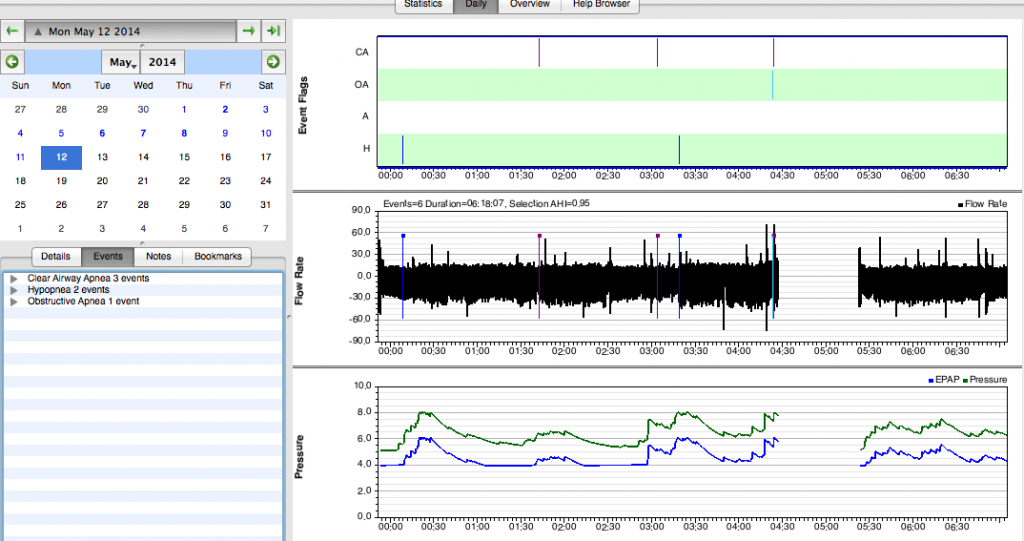The width and height of the screenshot is (1024, 541).
Task: Go to previous day with left arrow
Action: pos(12,31)
